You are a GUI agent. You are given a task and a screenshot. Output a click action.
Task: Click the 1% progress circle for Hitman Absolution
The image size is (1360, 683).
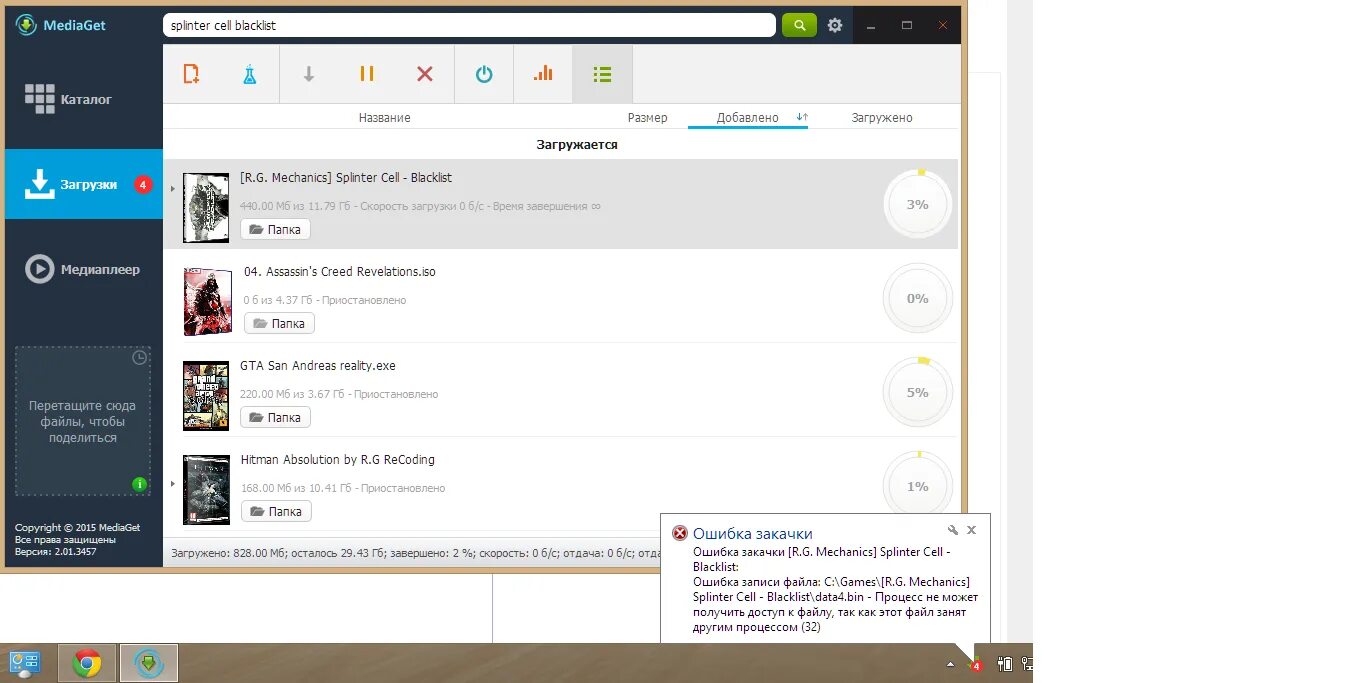(918, 486)
